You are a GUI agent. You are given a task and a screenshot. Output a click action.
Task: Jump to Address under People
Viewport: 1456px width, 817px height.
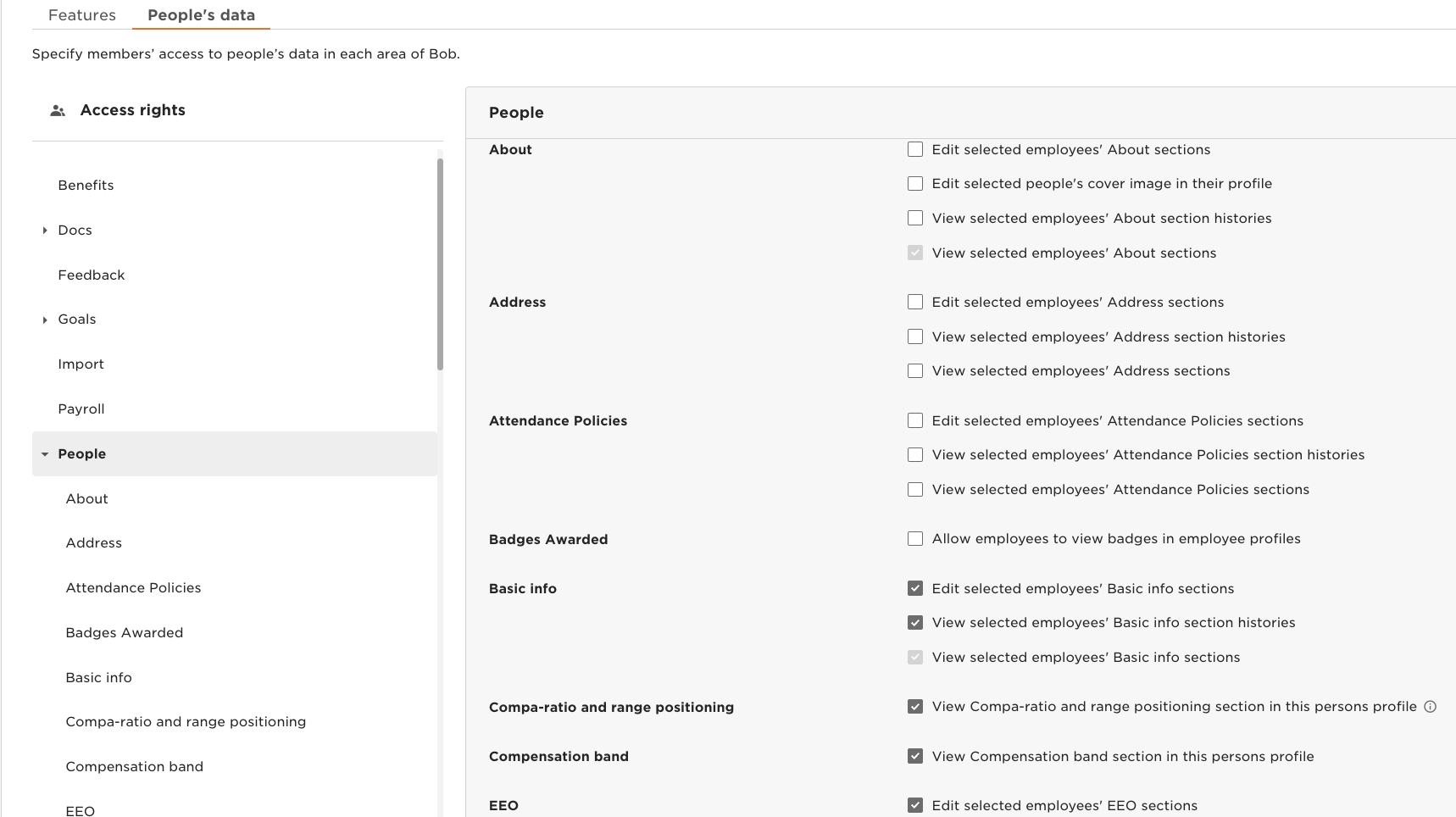[x=93, y=543]
